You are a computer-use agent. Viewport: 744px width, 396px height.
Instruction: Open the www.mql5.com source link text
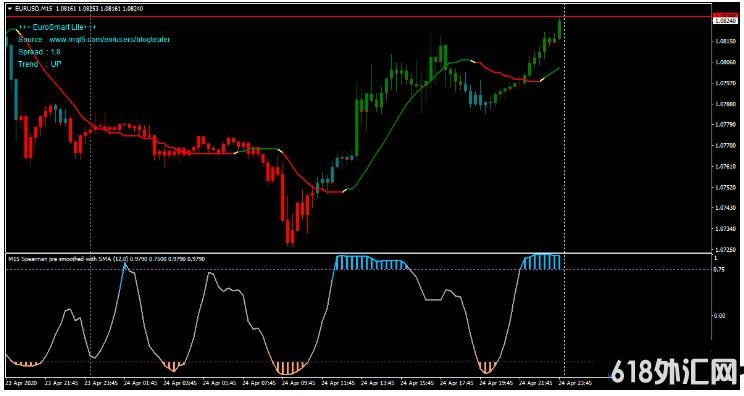110,39
